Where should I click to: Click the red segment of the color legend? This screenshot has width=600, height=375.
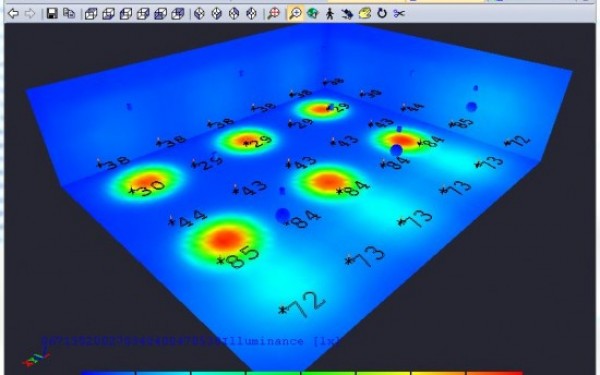tap(495, 373)
